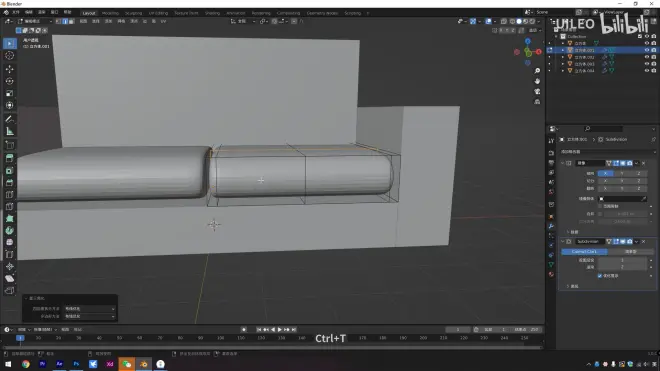The height and width of the screenshot is (371, 660).
Task: Select the Edge Slide tool
Action: (x=10, y=254)
